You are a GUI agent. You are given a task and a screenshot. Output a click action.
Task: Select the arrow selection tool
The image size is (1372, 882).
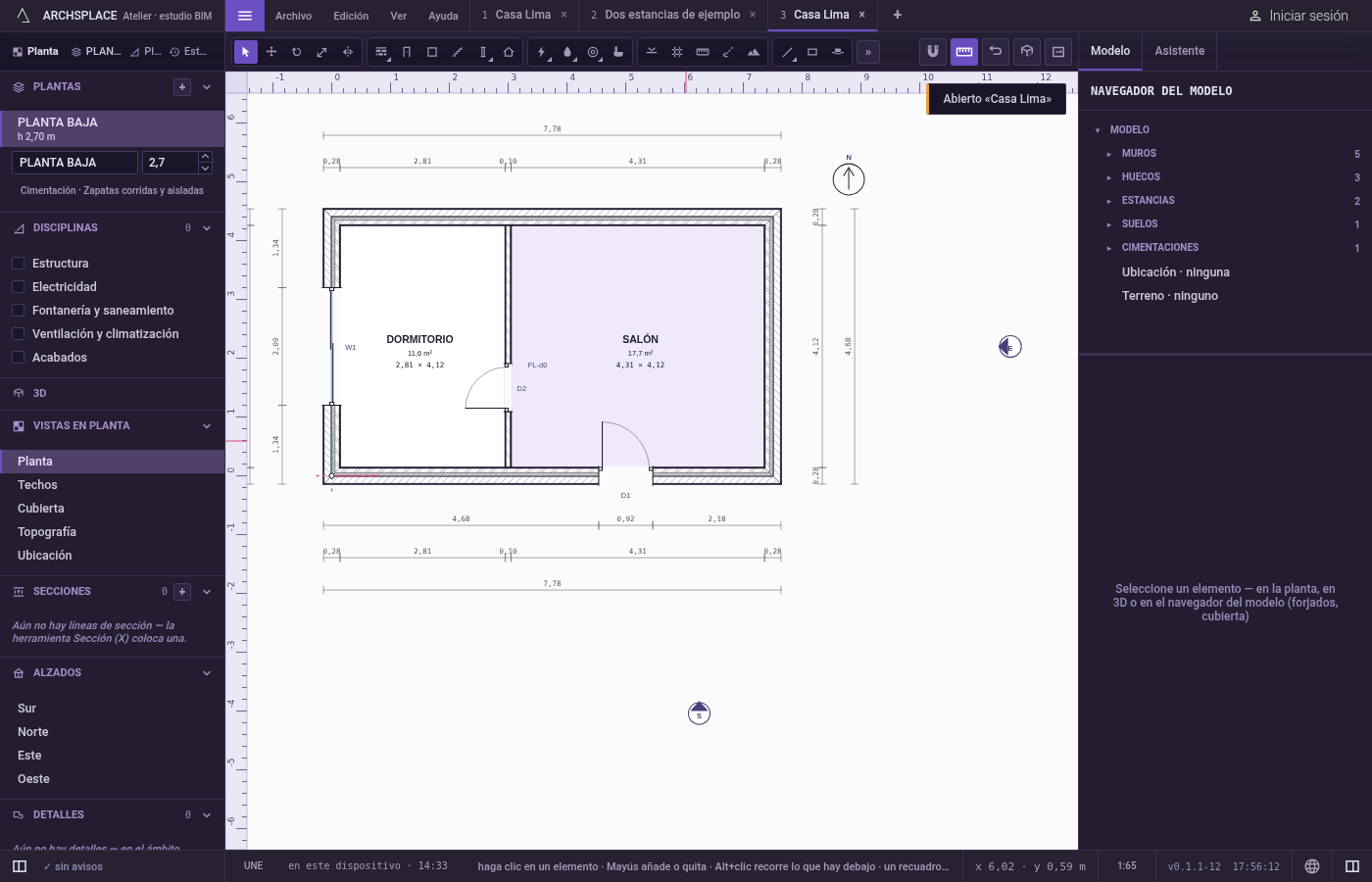(x=246, y=52)
